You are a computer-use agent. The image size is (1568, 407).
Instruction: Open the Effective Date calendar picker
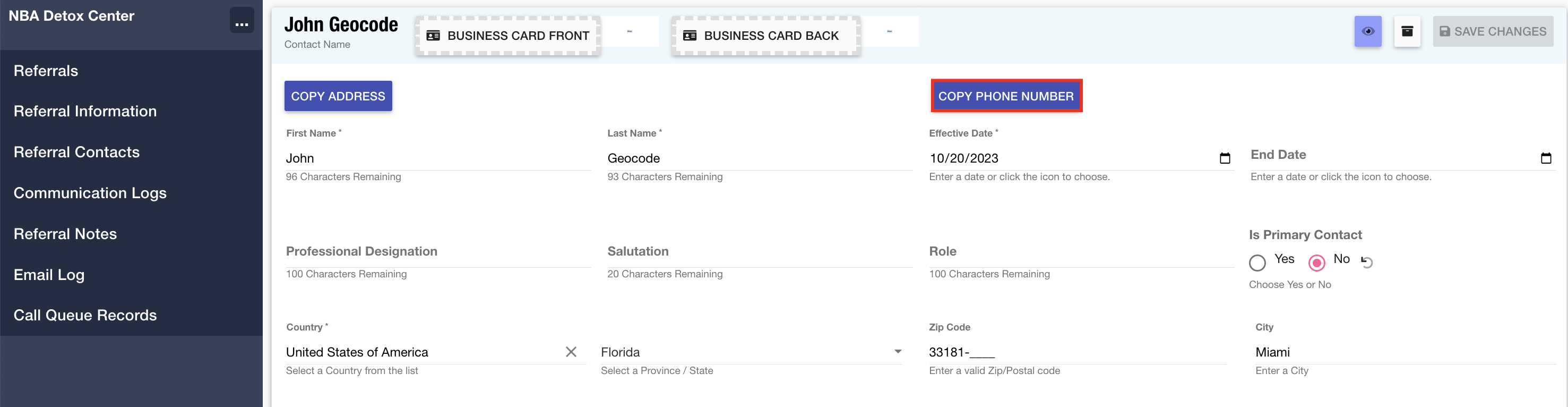point(1225,158)
